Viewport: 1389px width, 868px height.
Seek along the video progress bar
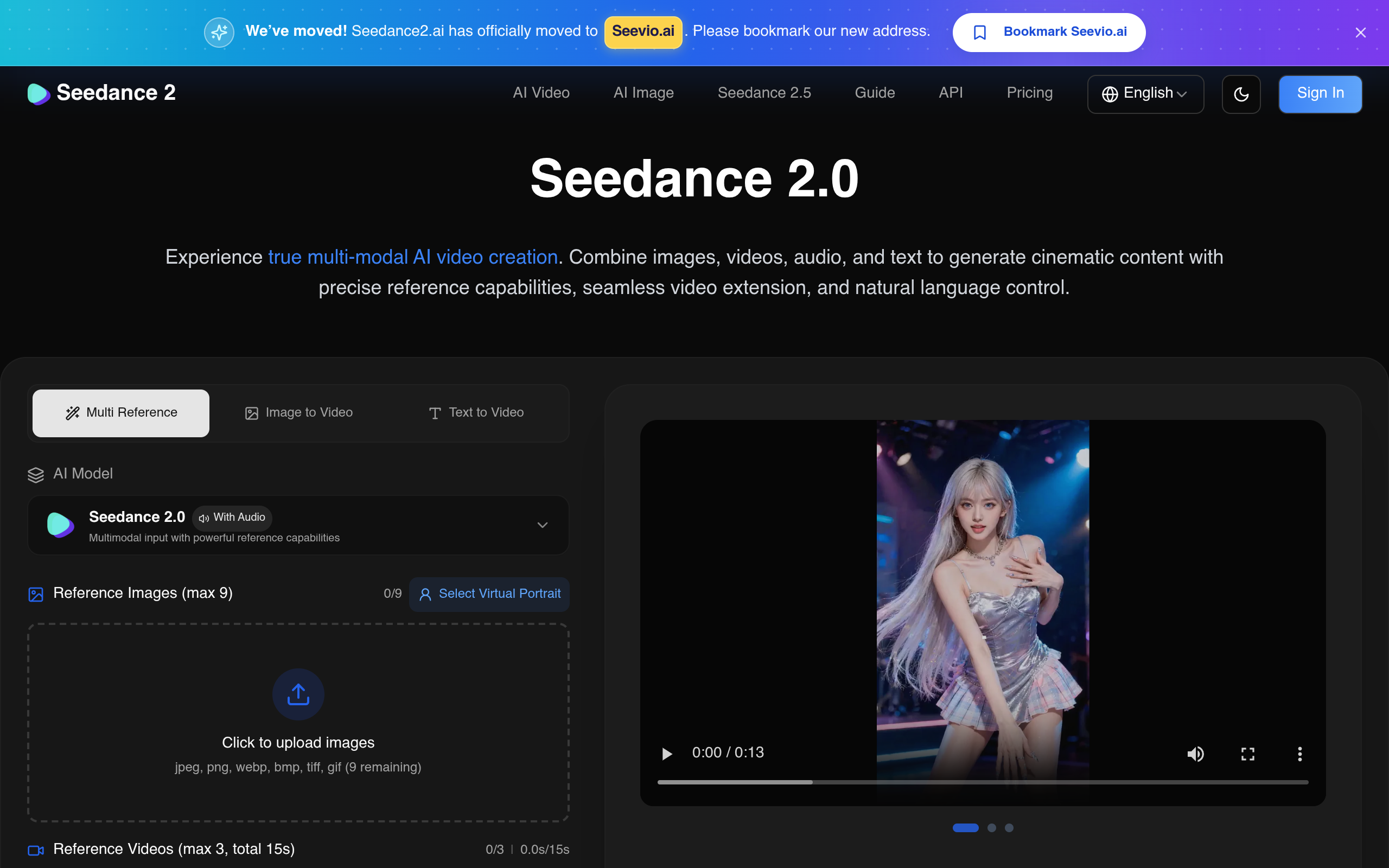(x=983, y=782)
